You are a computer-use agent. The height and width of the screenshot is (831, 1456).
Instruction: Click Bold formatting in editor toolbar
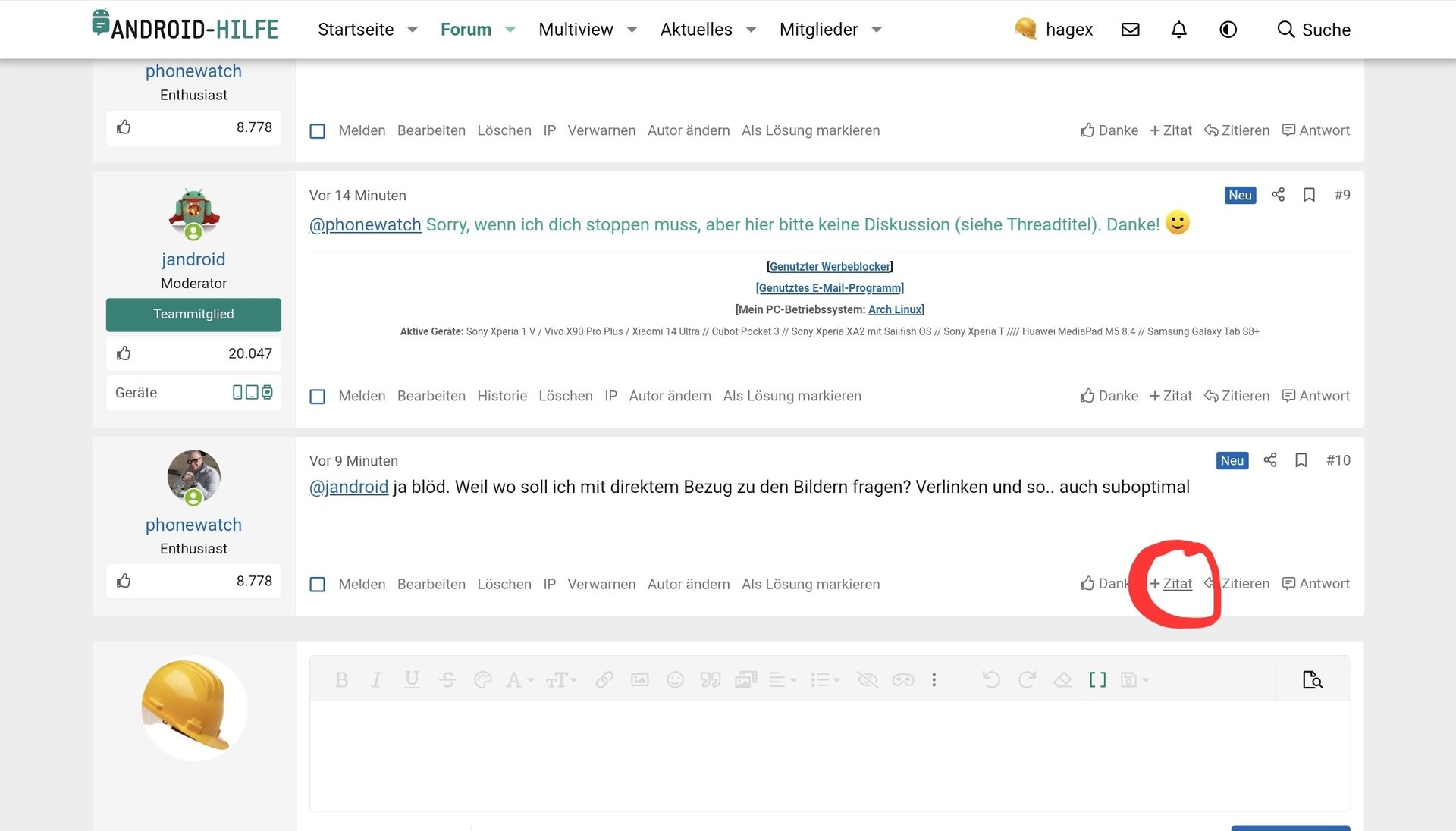click(341, 680)
